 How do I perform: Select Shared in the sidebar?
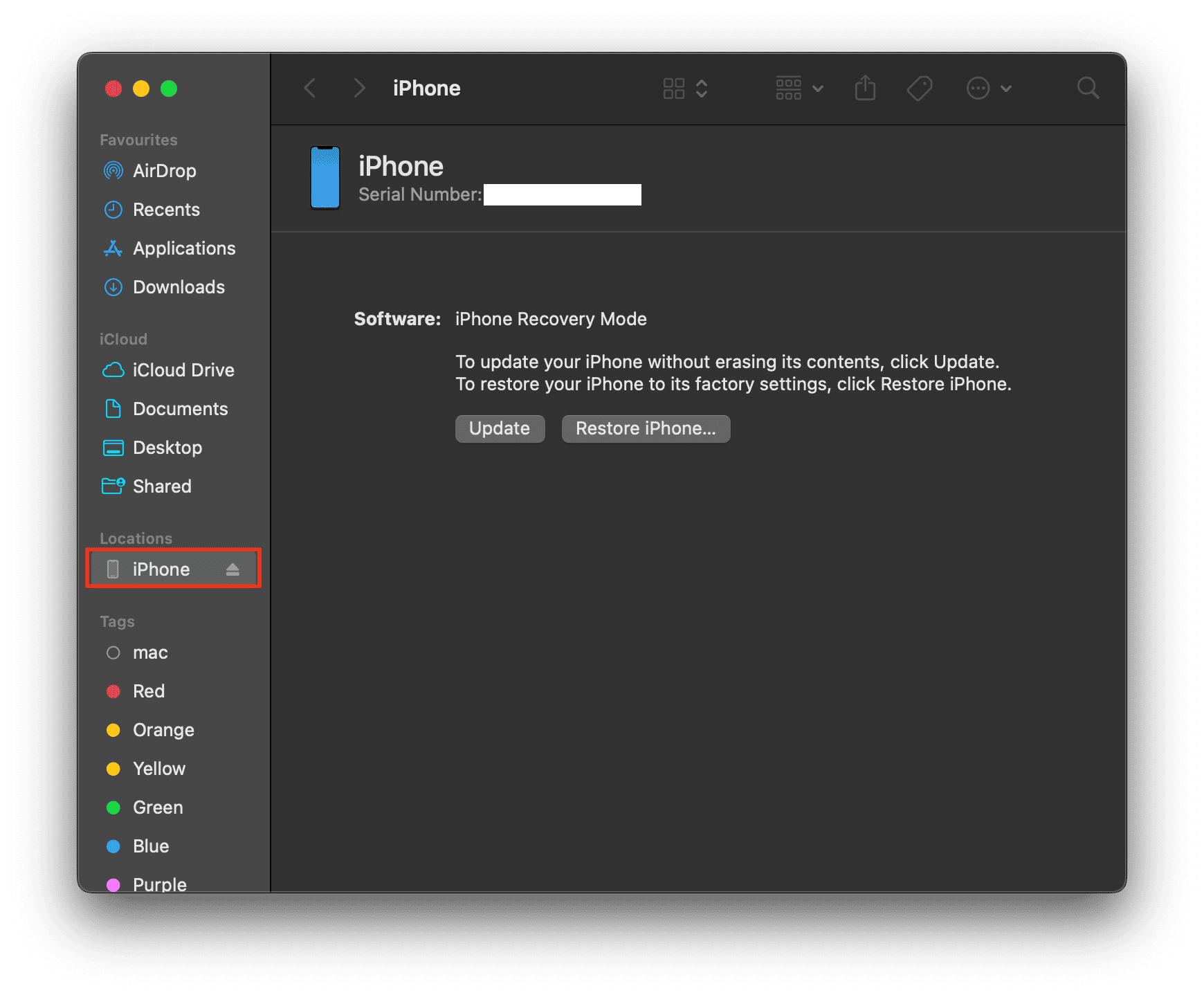173,486
